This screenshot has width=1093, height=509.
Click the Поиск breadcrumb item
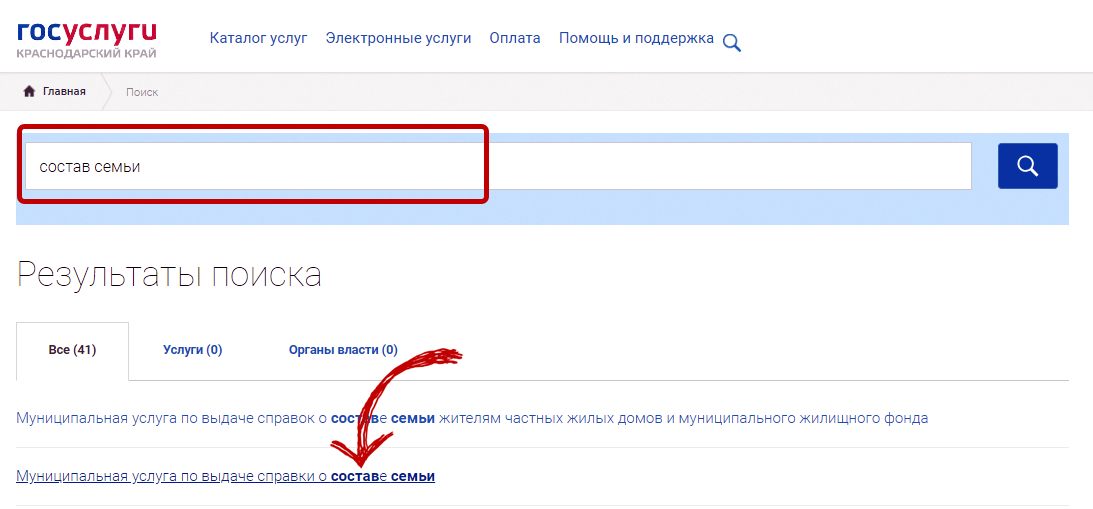pyautogui.click(x=142, y=92)
